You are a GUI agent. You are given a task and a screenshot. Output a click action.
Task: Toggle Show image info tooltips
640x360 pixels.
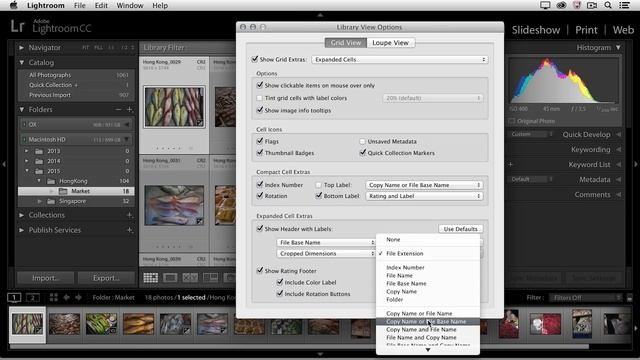[260, 110]
